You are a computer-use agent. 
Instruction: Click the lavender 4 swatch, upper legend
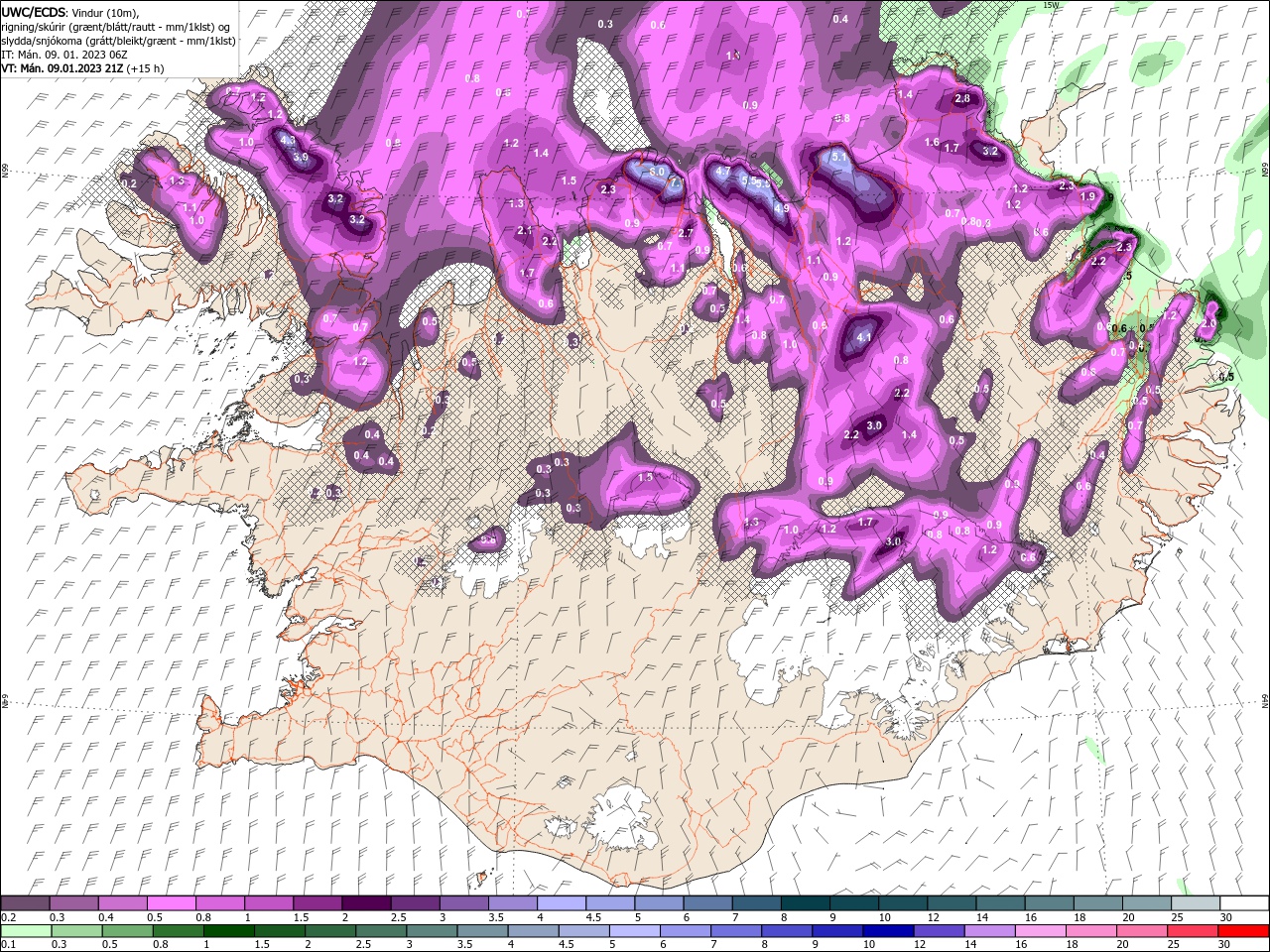(561, 903)
